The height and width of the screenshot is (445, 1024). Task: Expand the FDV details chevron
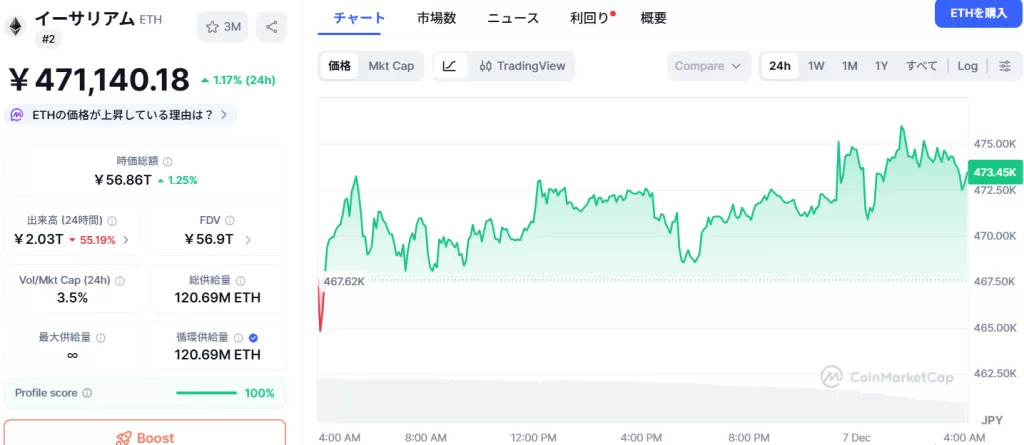pyautogui.click(x=248, y=240)
